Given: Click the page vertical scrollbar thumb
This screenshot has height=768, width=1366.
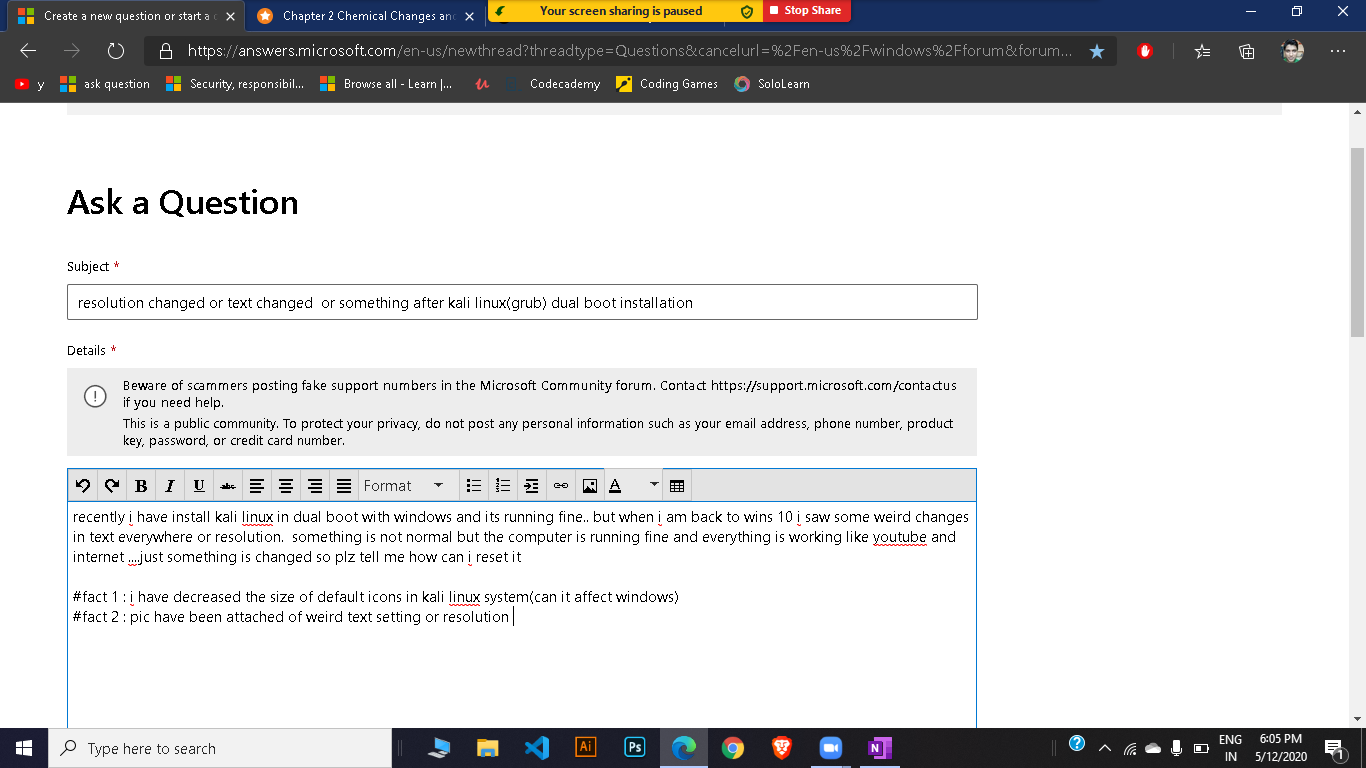Looking at the screenshot, I should pyautogui.click(x=1357, y=242).
